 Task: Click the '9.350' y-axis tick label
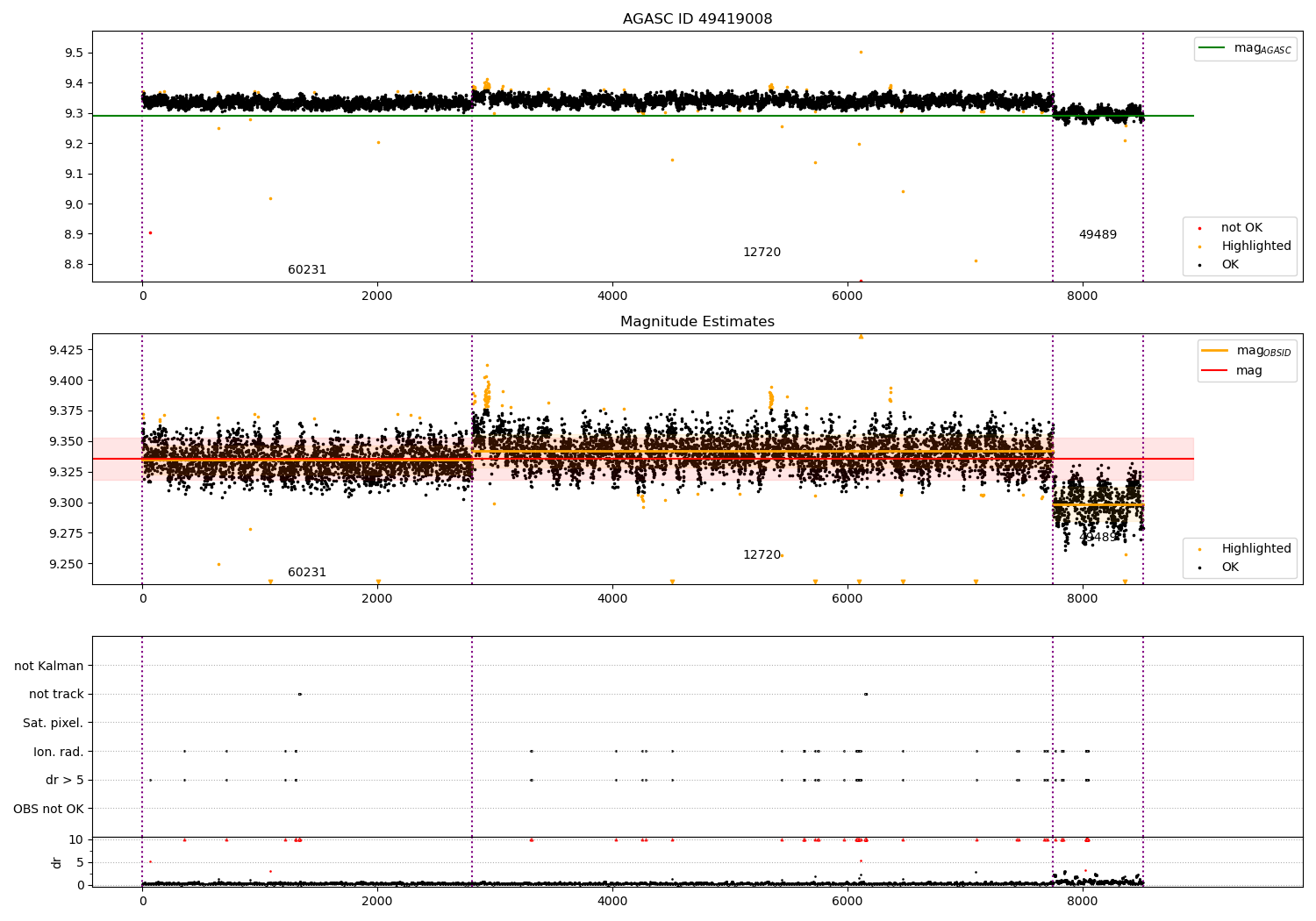(67, 442)
